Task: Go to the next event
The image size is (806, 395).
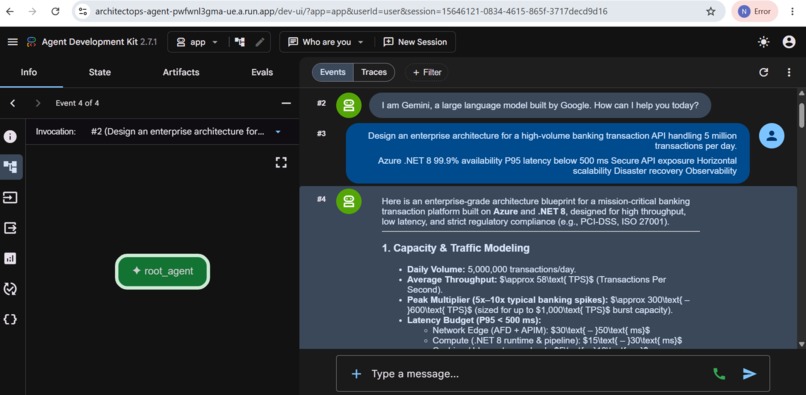Action: [x=38, y=103]
